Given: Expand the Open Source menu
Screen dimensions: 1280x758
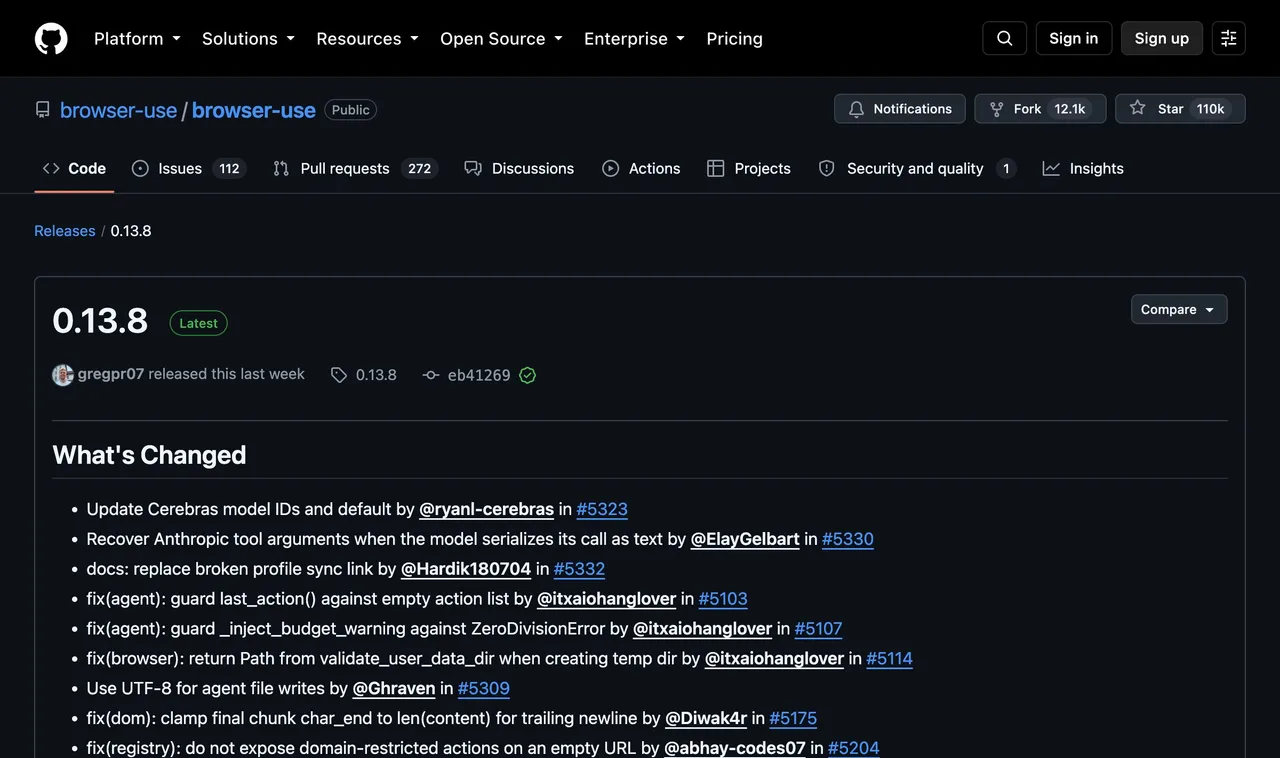Looking at the screenshot, I should coord(501,38).
